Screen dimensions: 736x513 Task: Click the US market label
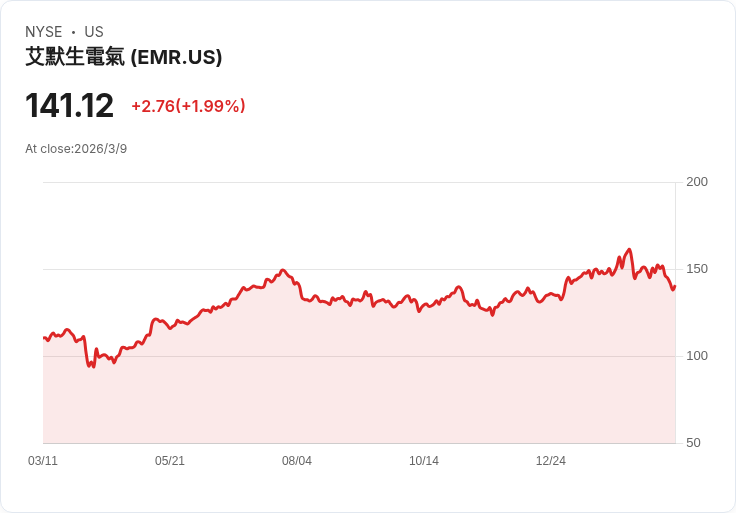point(94,32)
